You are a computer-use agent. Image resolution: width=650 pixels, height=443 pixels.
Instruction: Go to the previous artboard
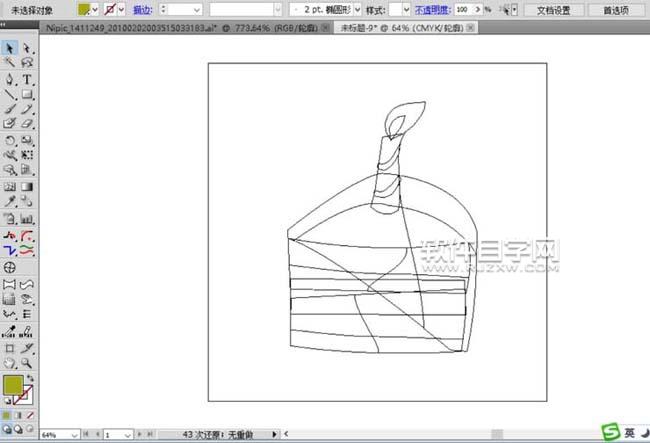(x=97, y=434)
